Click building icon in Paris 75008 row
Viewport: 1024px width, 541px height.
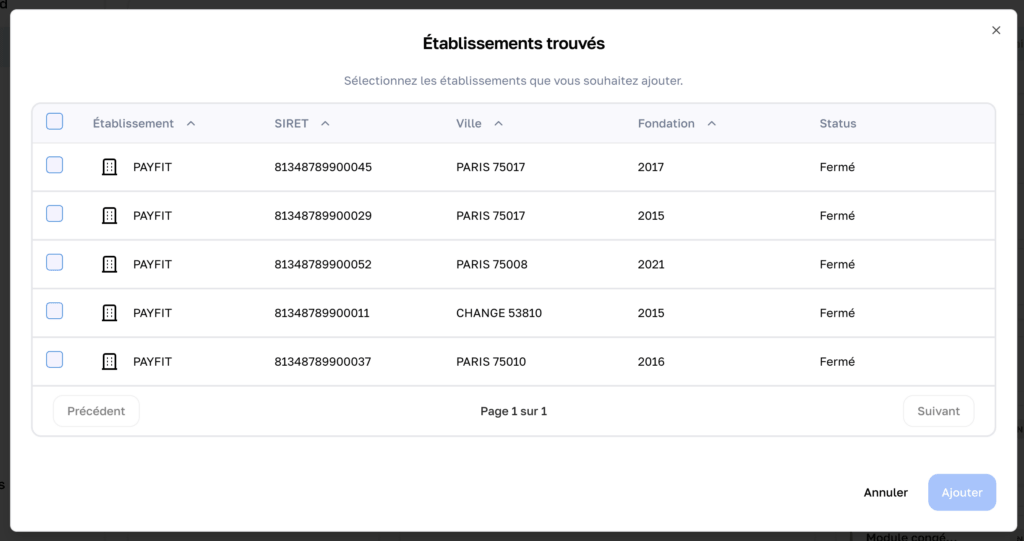tap(110, 264)
